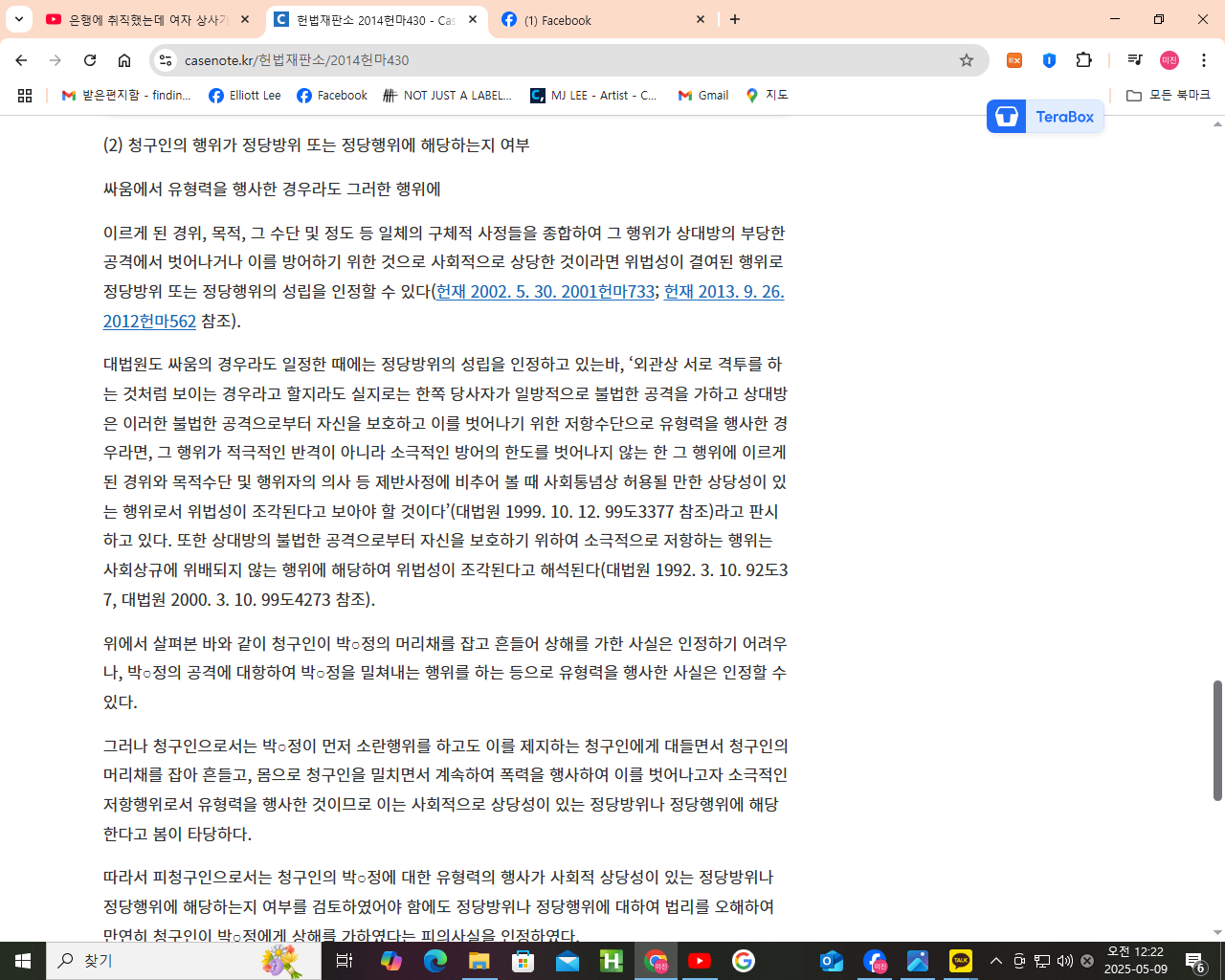Open the clock showing 오전 12:22
Image resolution: width=1225 pixels, height=980 pixels.
(1135, 961)
